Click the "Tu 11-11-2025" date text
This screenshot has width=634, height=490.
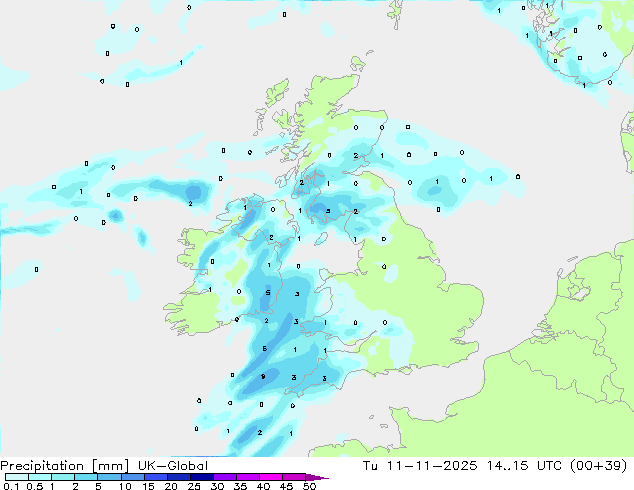[x=420, y=466]
